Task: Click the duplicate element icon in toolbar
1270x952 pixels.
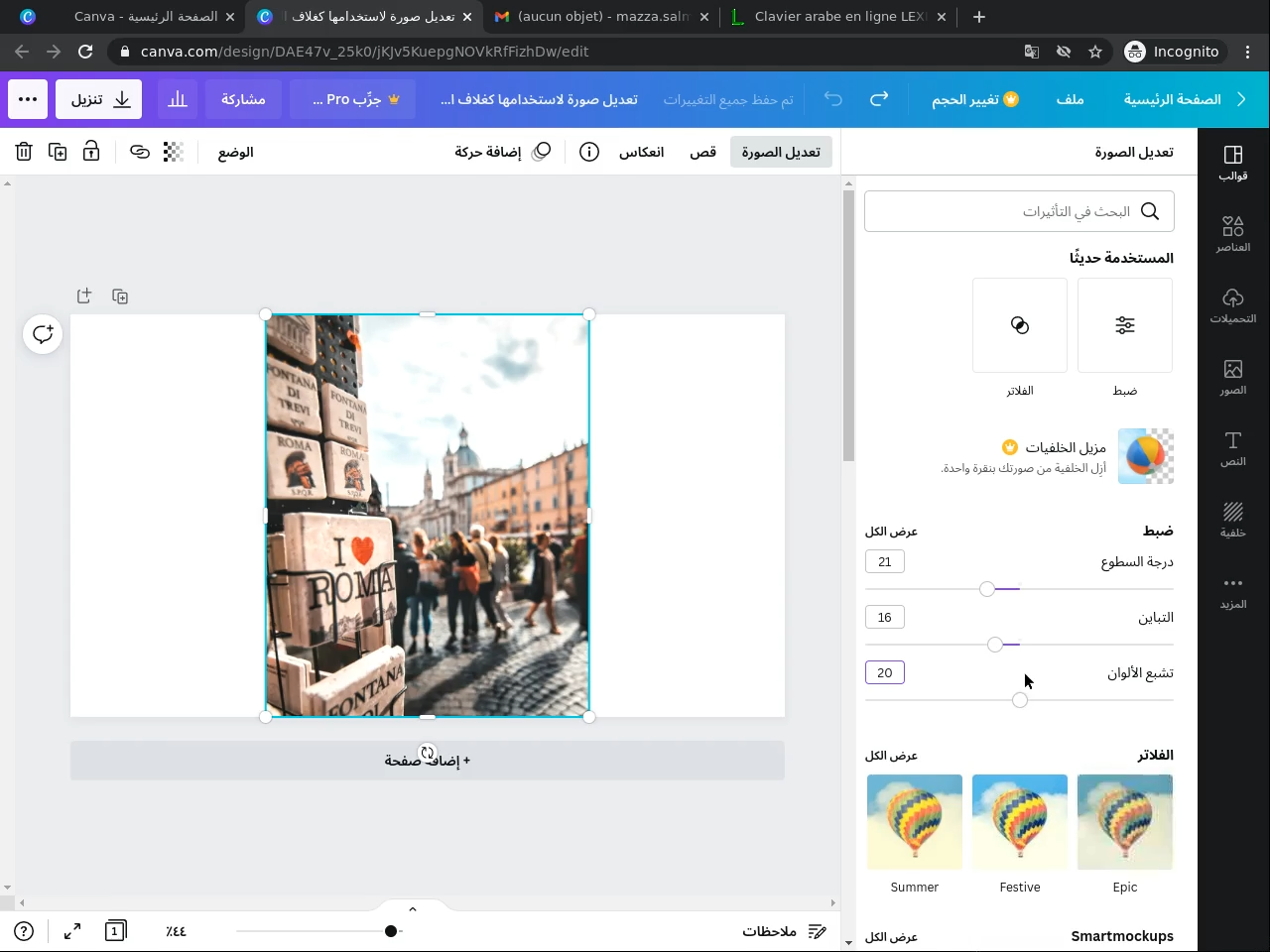Action: [x=58, y=152]
